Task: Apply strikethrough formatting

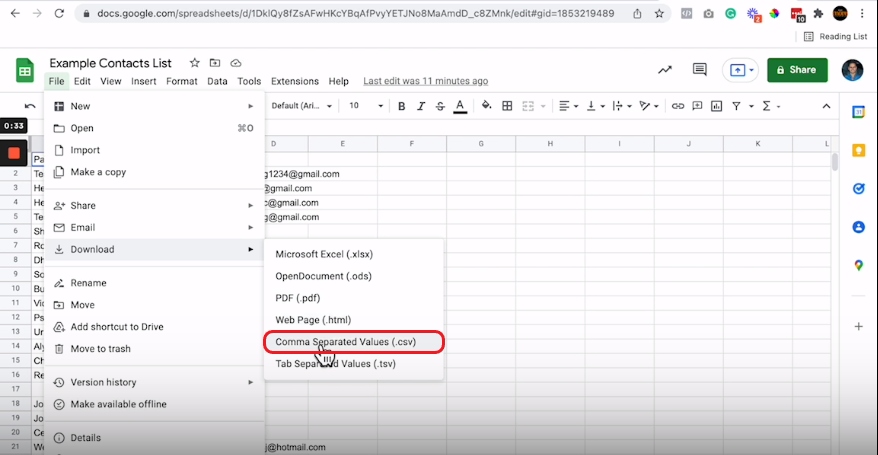Action: coord(440,106)
